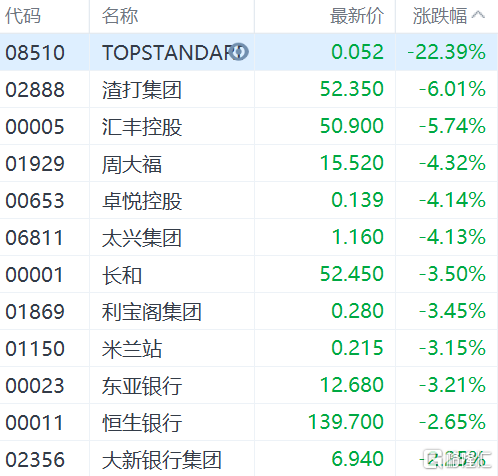The height and width of the screenshot is (476, 498).
Task: Click the 名称 column header
Action: click(120, 16)
